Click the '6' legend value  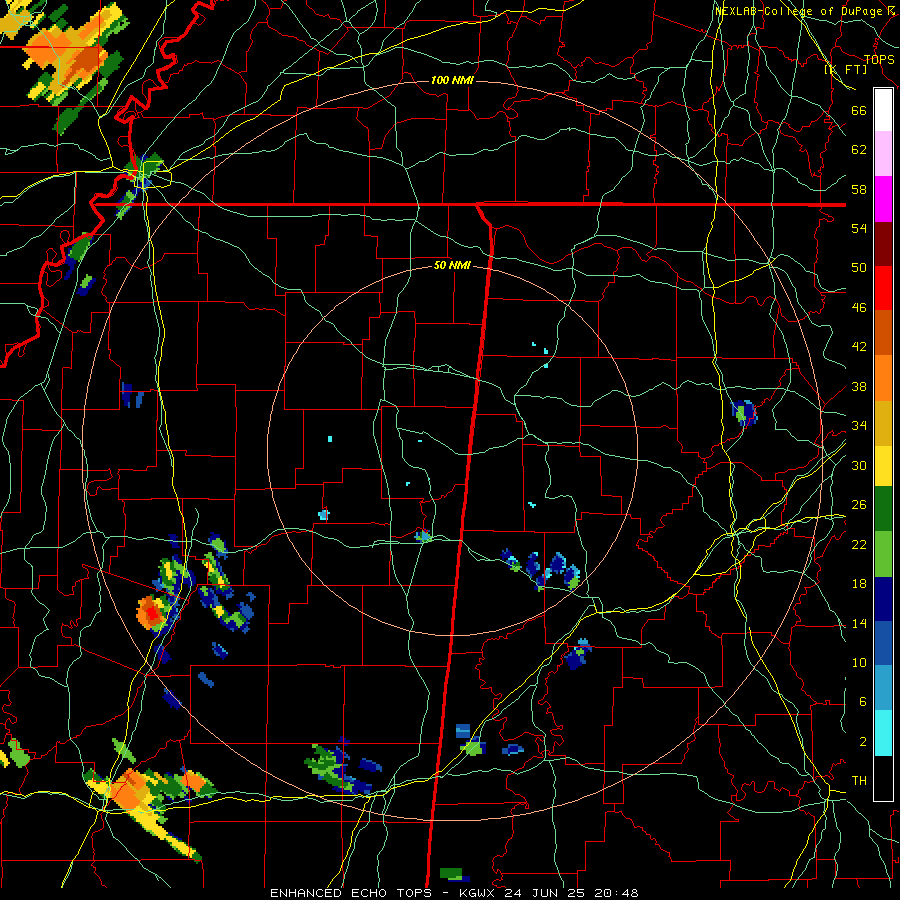point(862,701)
